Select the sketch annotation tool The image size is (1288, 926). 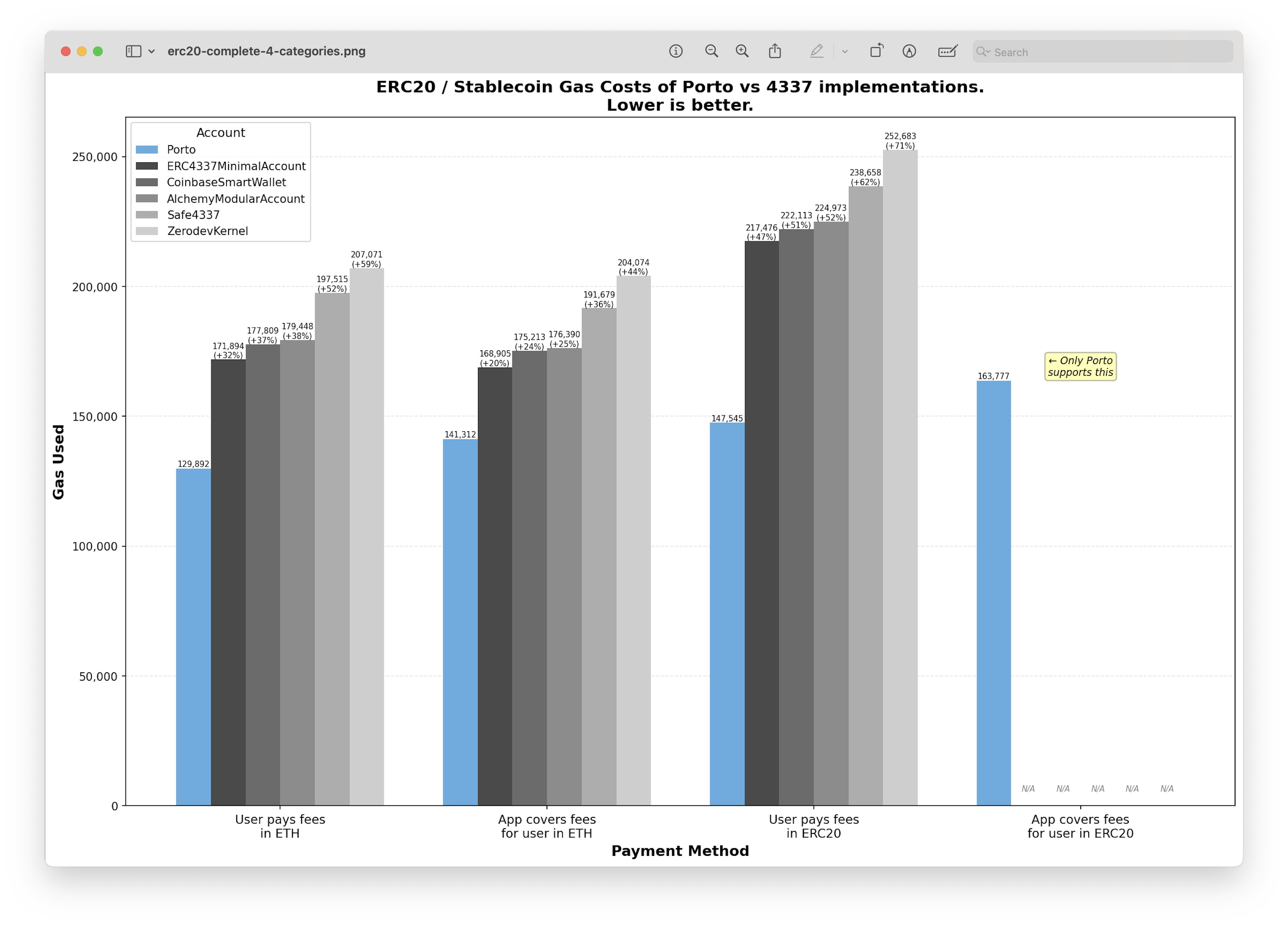tap(910, 51)
